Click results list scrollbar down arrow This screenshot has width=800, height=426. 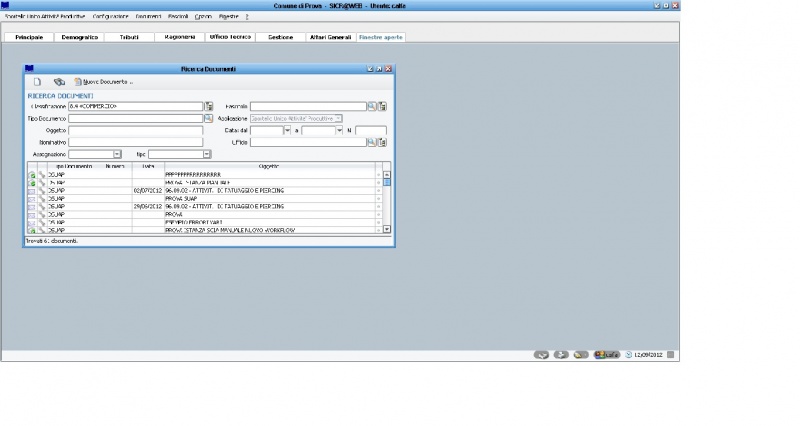pyautogui.click(x=387, y=230)
